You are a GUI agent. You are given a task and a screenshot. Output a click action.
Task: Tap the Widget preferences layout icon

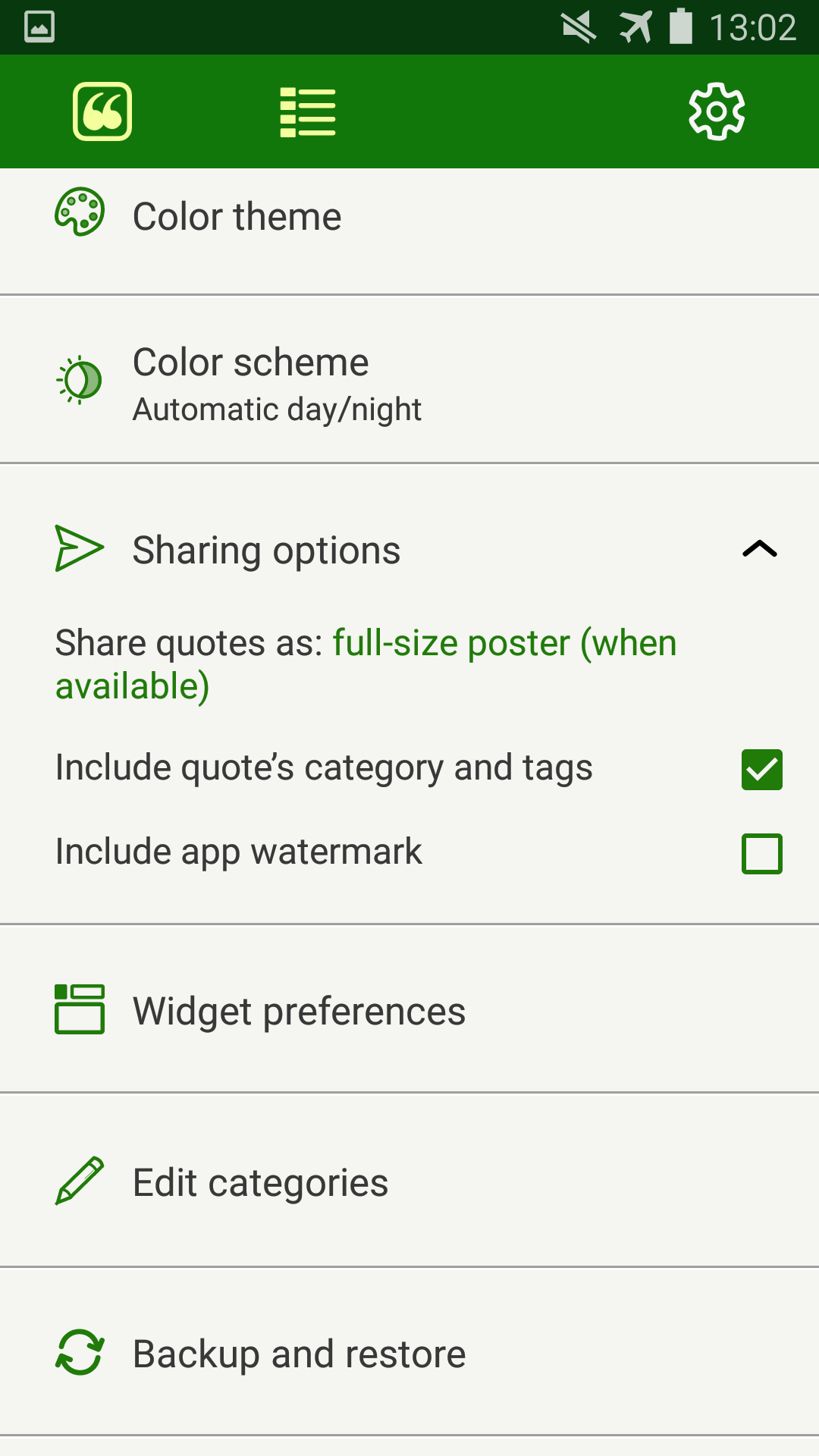[80, 1009]
